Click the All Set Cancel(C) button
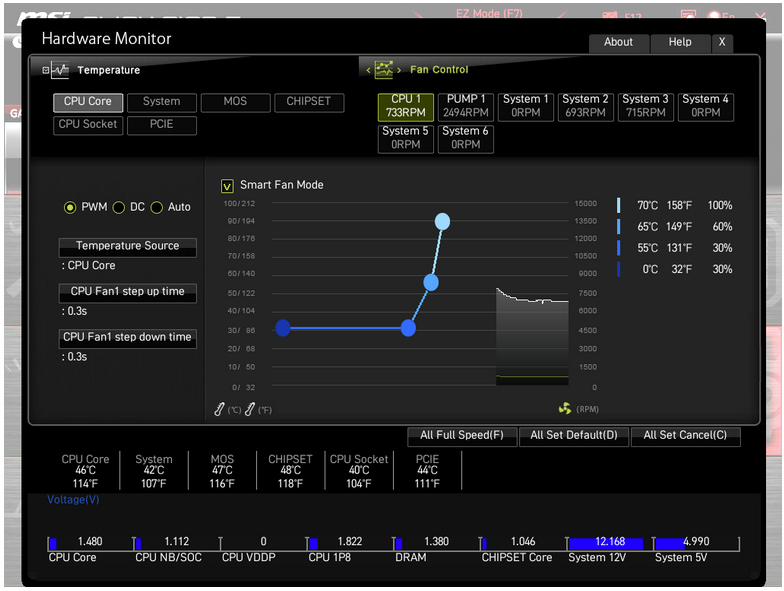Image resolution: width=784 pixels, height=591 pixels. tap(686, 436)
